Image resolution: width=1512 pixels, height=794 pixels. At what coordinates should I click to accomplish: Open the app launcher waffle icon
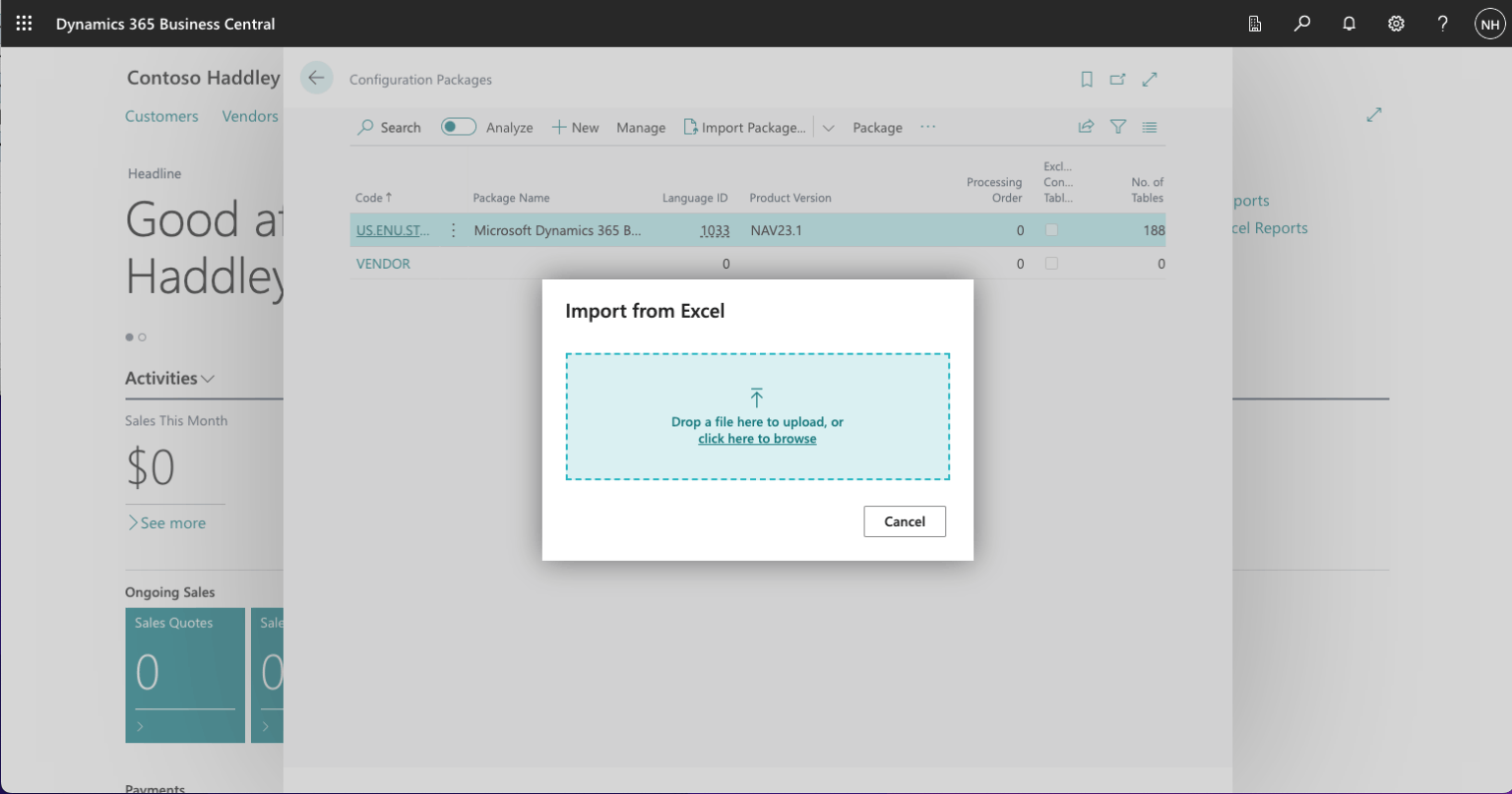click(x=25, y=24)
